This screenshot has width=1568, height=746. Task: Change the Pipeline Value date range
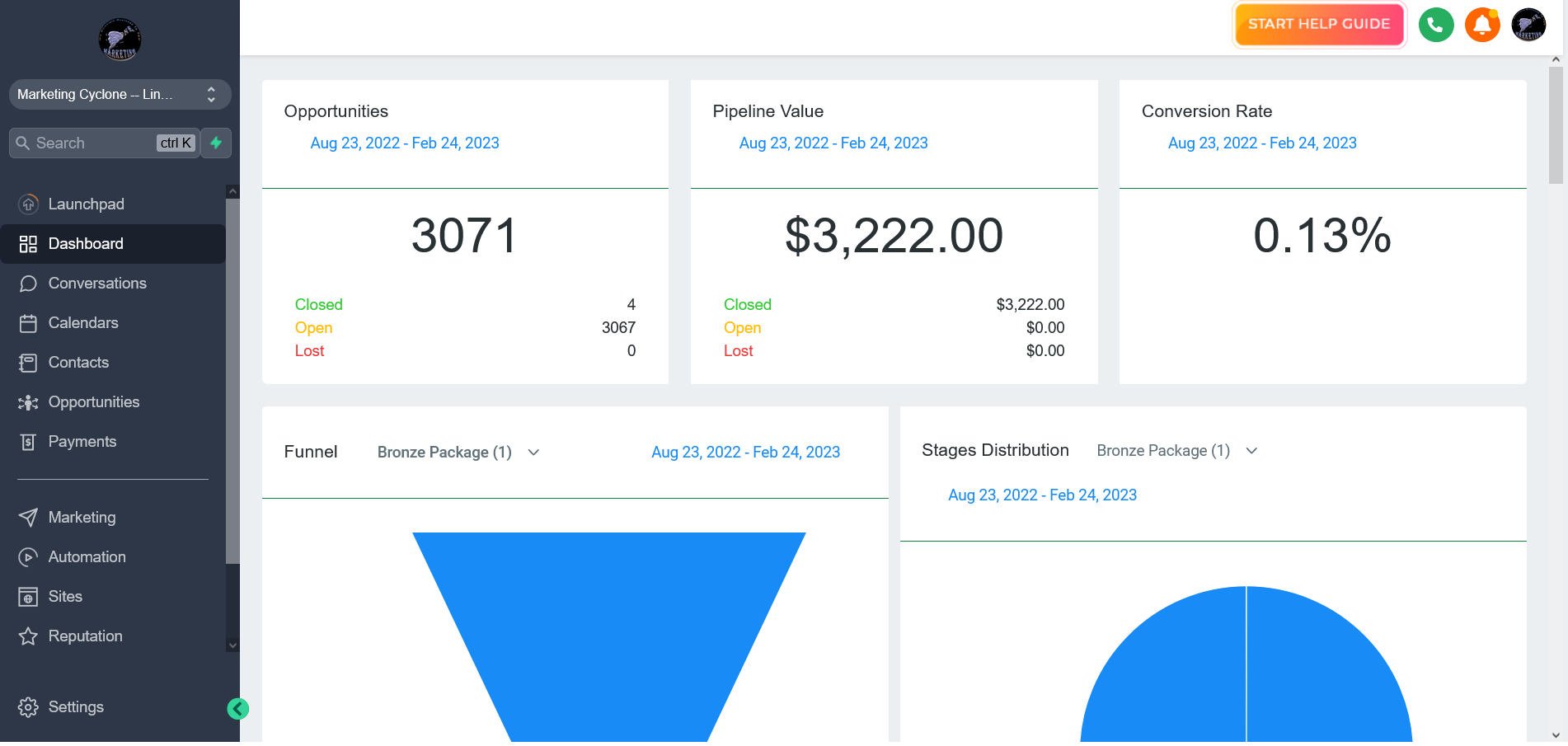(x=833, y=143)
